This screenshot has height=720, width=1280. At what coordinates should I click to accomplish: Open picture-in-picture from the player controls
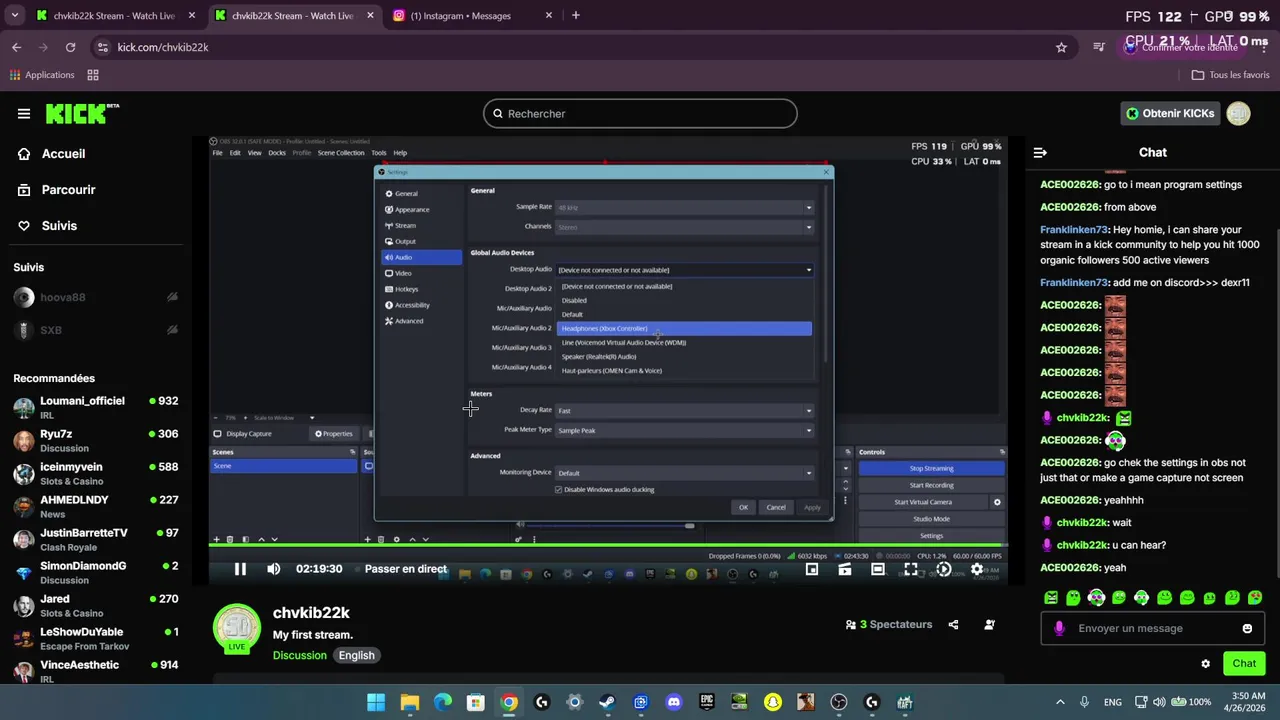[x=812, y=569]
